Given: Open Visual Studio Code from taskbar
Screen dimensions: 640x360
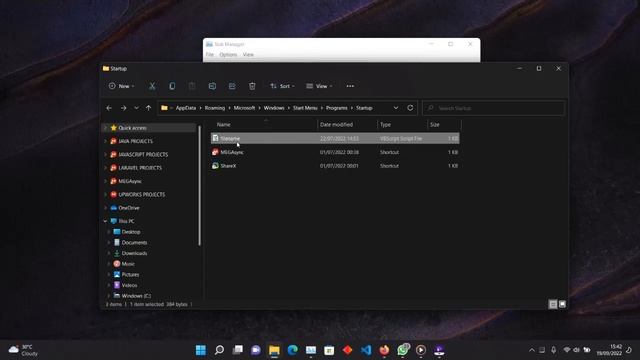Looking at the screenshot, I should click(366, 350).
